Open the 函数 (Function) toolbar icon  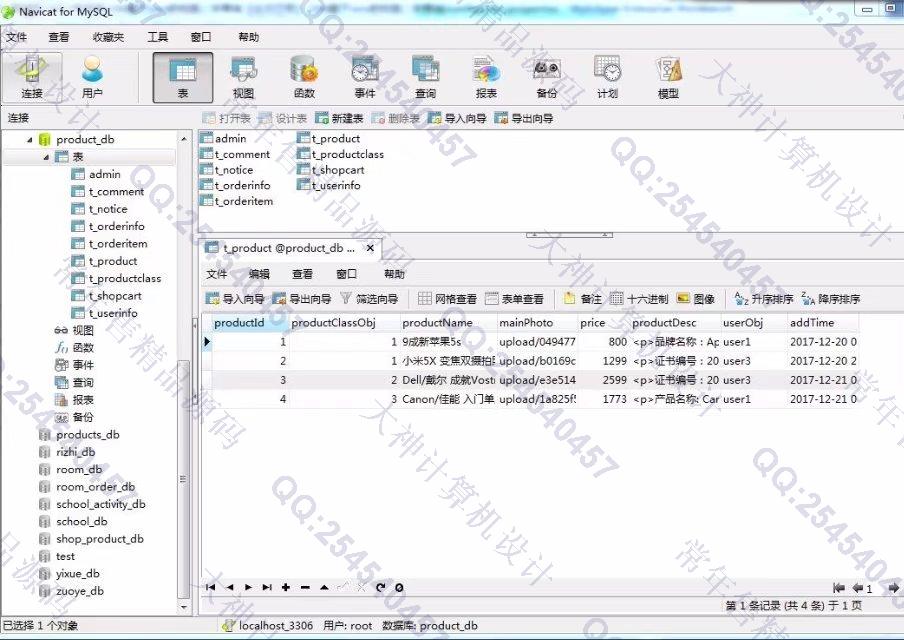[x=304, y=77]
